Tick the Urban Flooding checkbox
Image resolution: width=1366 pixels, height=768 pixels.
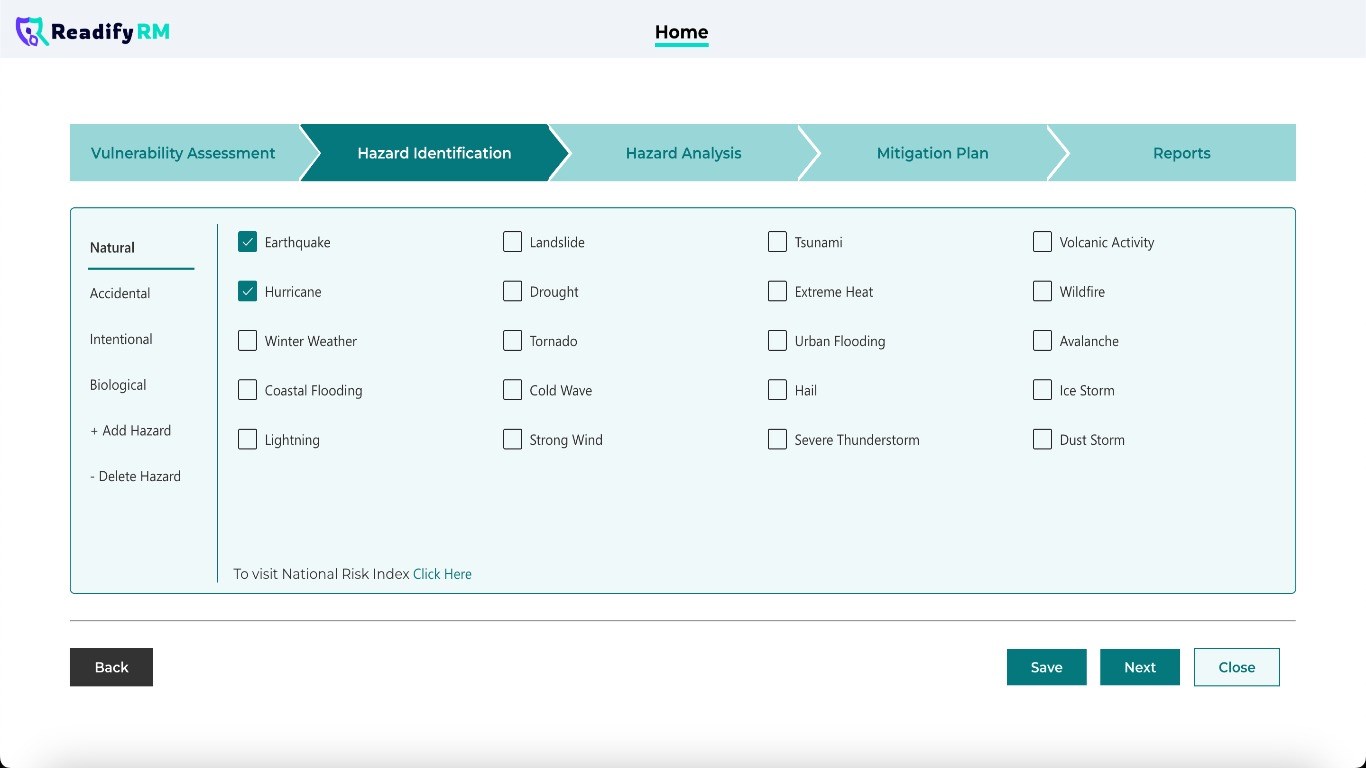[777, 341]
